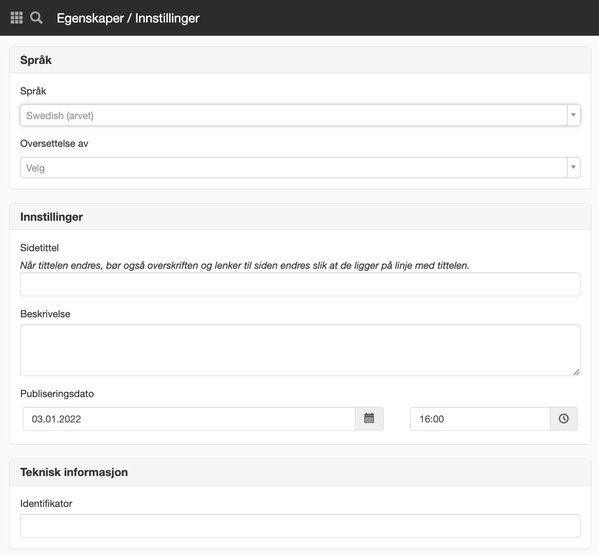This screenshot has width=599, height=556.
Task: Click the Oversettelse av label
Action: click(54, 143)
